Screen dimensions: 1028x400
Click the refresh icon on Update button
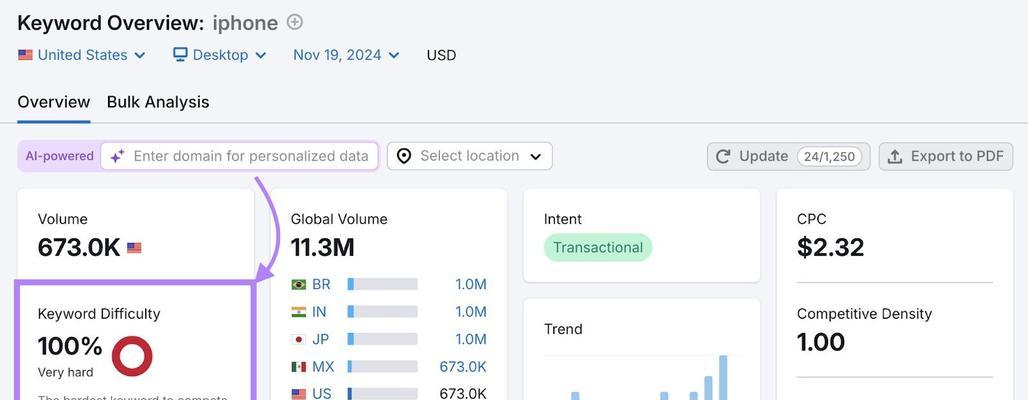pyautogui.click(x=723, y=156)
